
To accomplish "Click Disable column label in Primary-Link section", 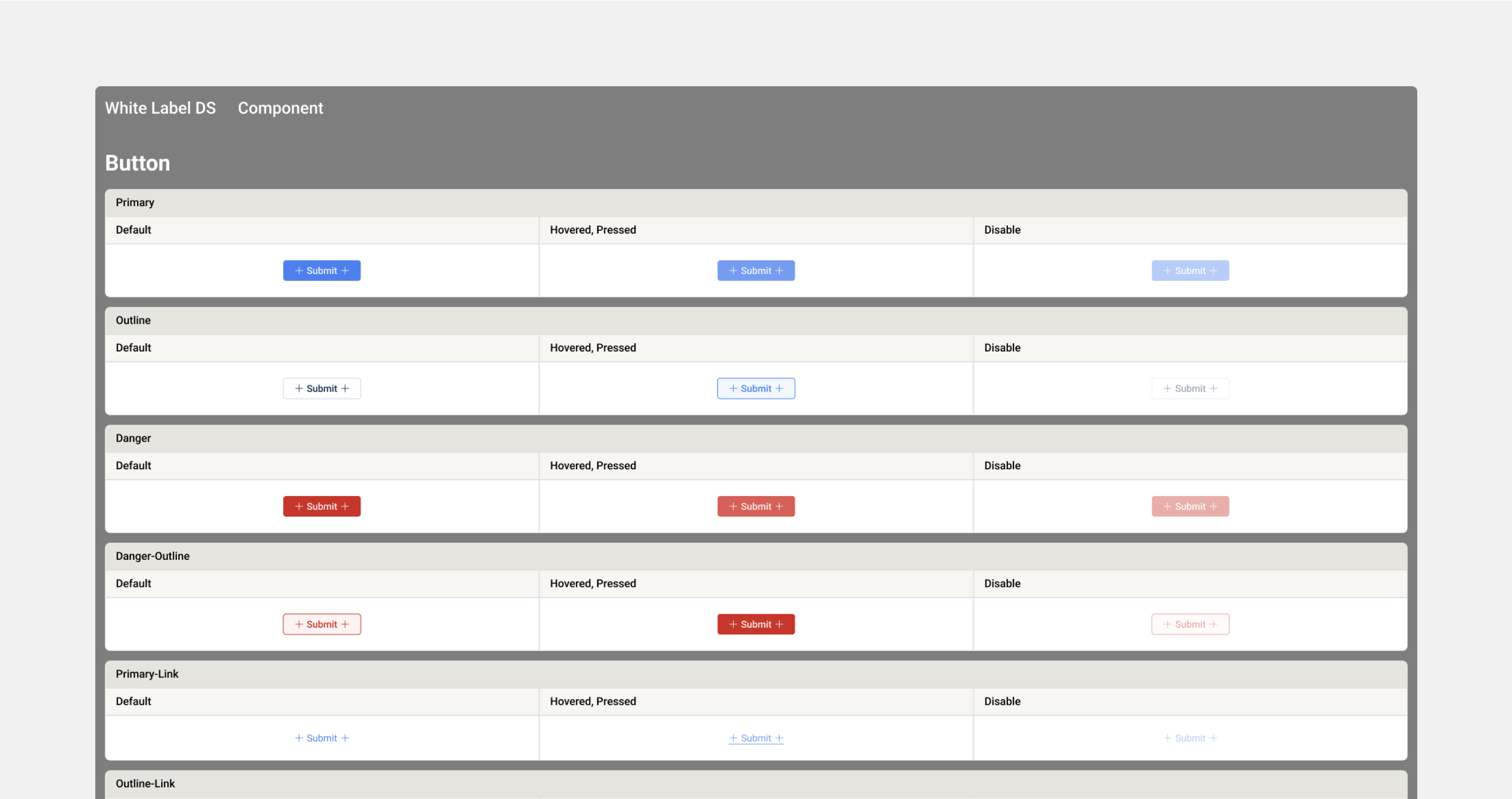I will coord(1002,702).
